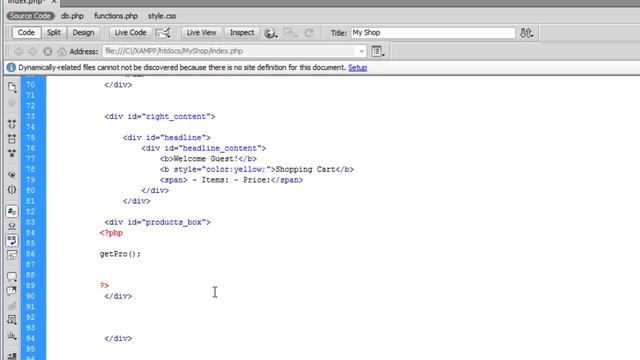Image resolution: width=640 pixels, height=360 pixels.
Task: Click the Visual Aids icon
Action: pyautogui.click(x=290, y=33)
